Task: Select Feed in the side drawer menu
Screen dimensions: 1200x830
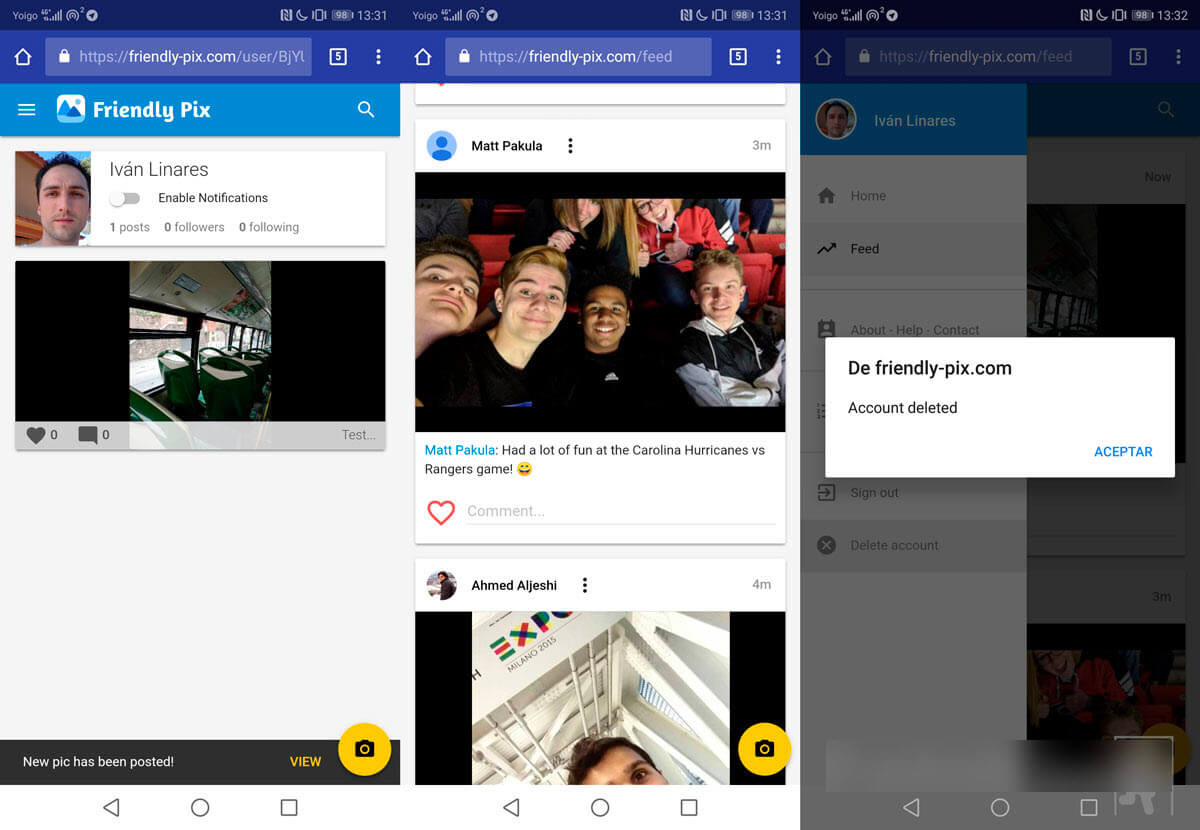Action: (x=864, y=249)
